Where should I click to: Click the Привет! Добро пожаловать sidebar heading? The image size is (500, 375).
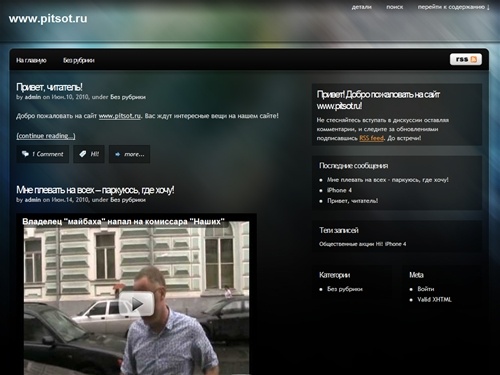[x=378, y=100]
